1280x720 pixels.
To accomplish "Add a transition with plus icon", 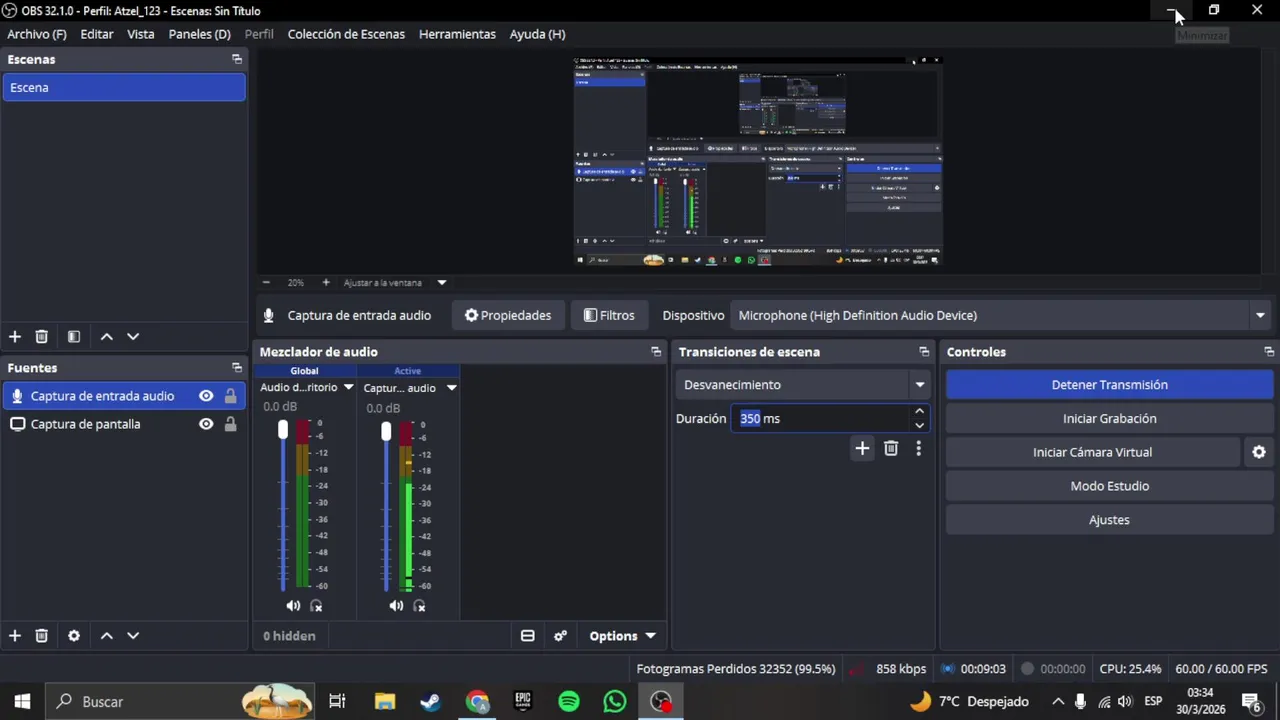I will coord(862,449).
